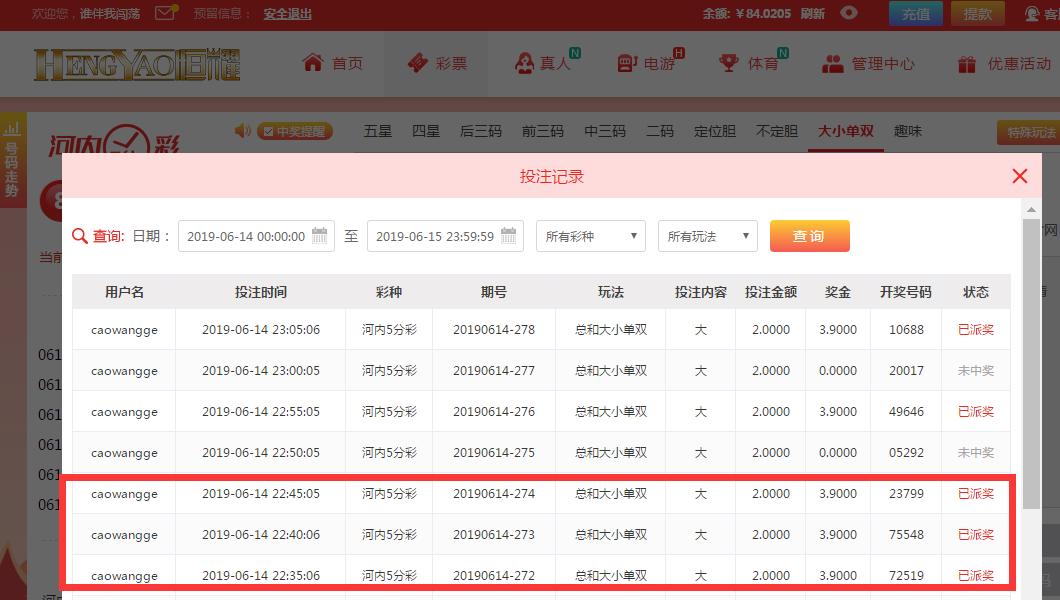Click the 优惠活动 gift box icon
The image size is (1060, 600).
click(x=967, y=64)
